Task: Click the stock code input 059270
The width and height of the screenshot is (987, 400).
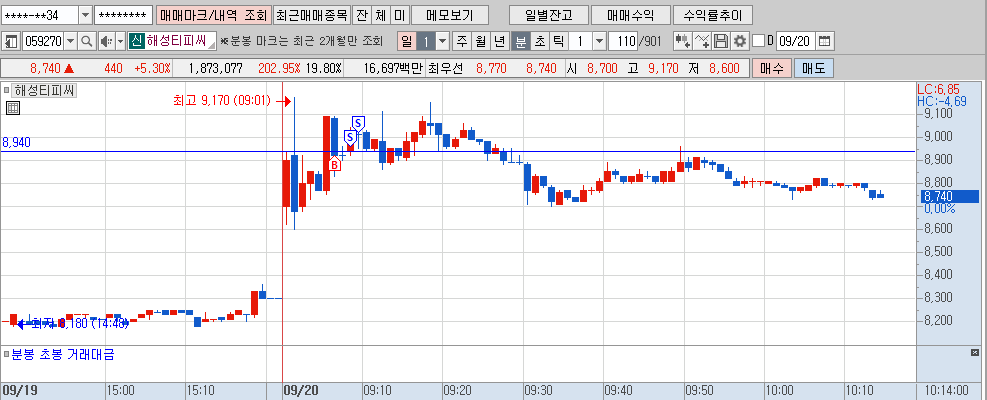Action: (43, 42)
